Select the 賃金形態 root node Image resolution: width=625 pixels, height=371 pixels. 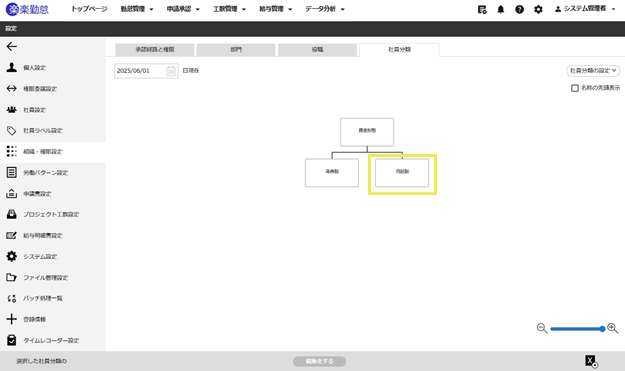click(367, 132)
